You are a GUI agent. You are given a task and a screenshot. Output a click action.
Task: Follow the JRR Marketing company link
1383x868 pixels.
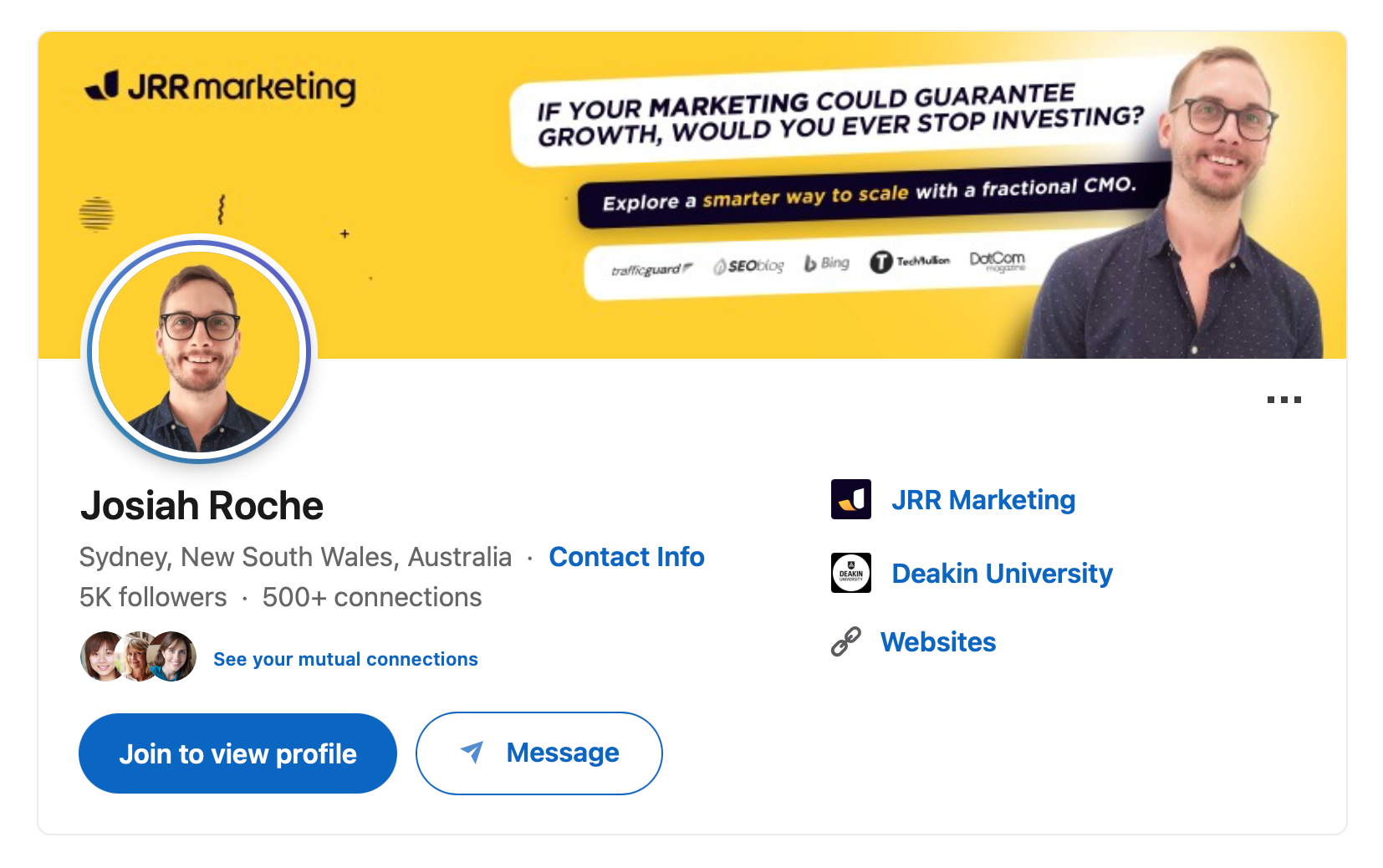983,499
